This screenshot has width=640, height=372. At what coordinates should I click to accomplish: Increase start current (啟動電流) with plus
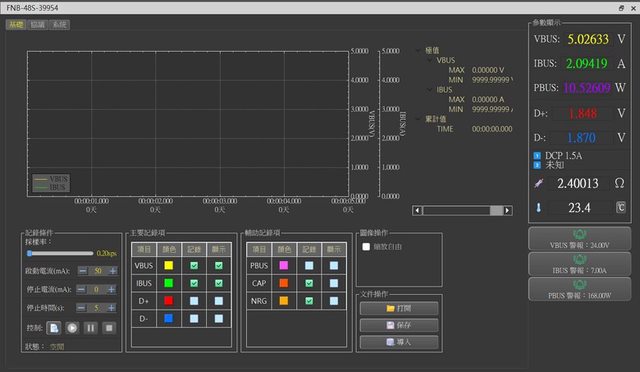pos(113,271)
